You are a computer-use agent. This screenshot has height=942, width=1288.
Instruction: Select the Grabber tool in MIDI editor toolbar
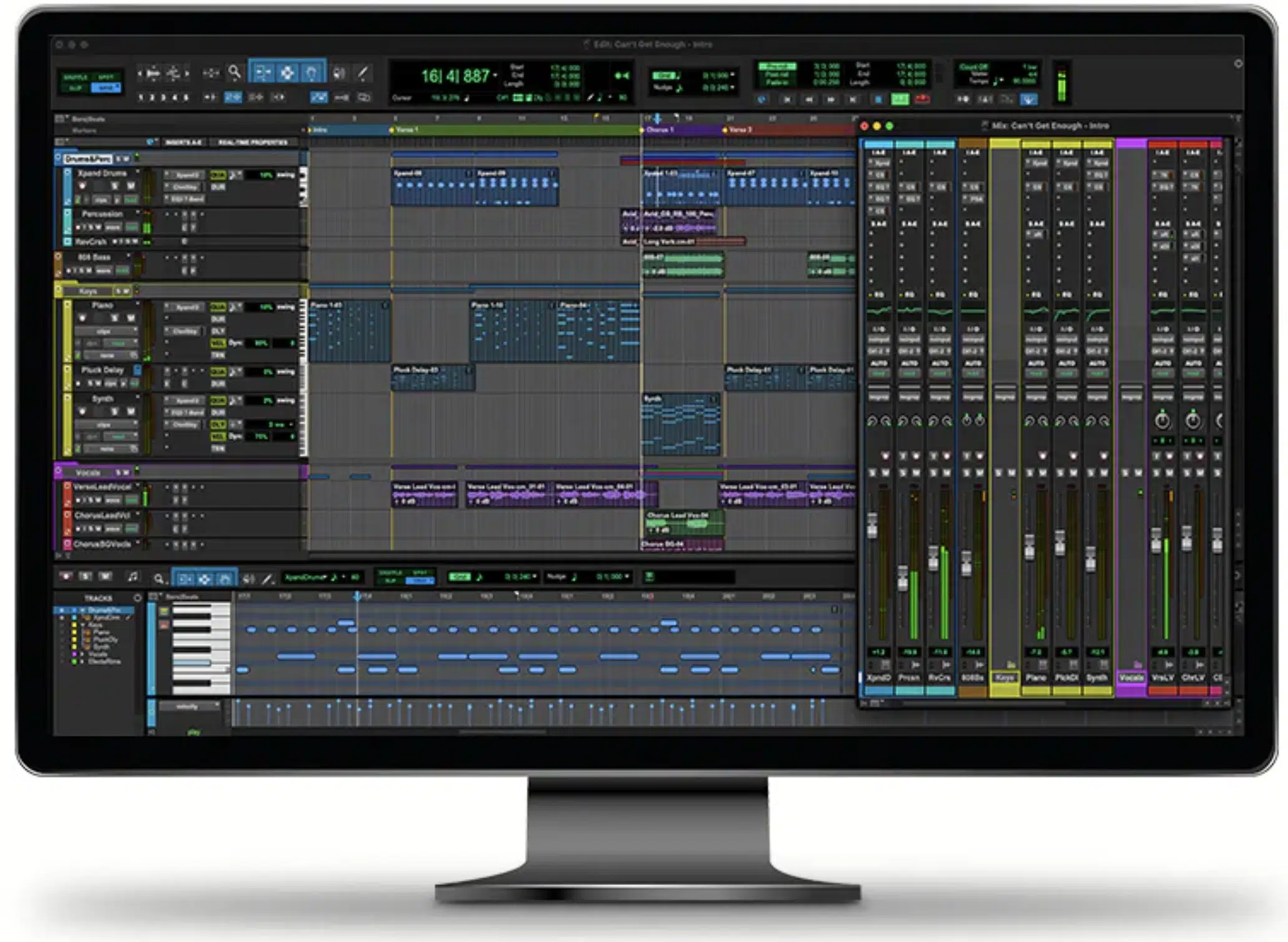click(225, 579)
